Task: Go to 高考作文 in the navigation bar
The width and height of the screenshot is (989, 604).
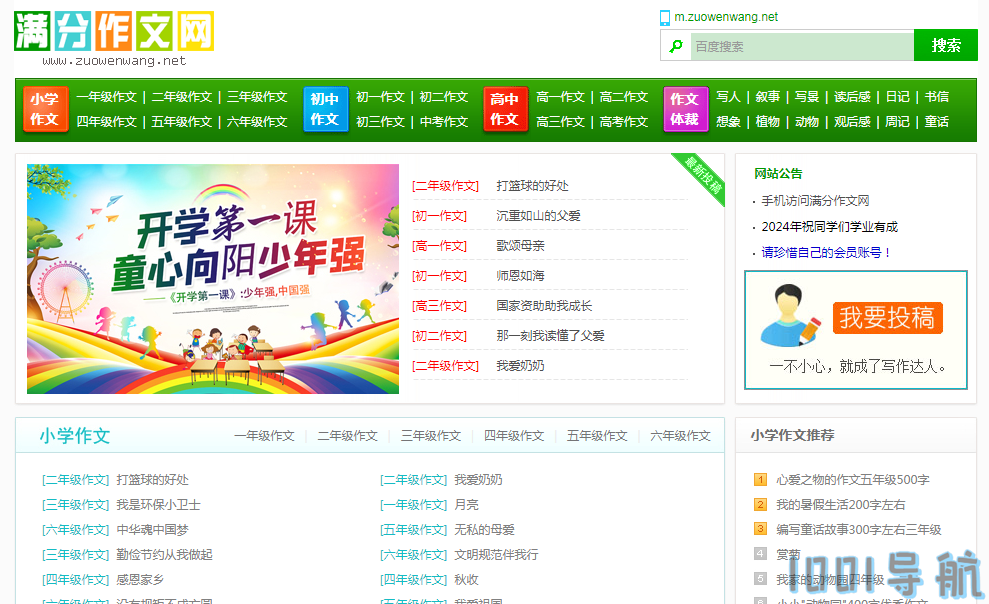Action: point(624,122)
